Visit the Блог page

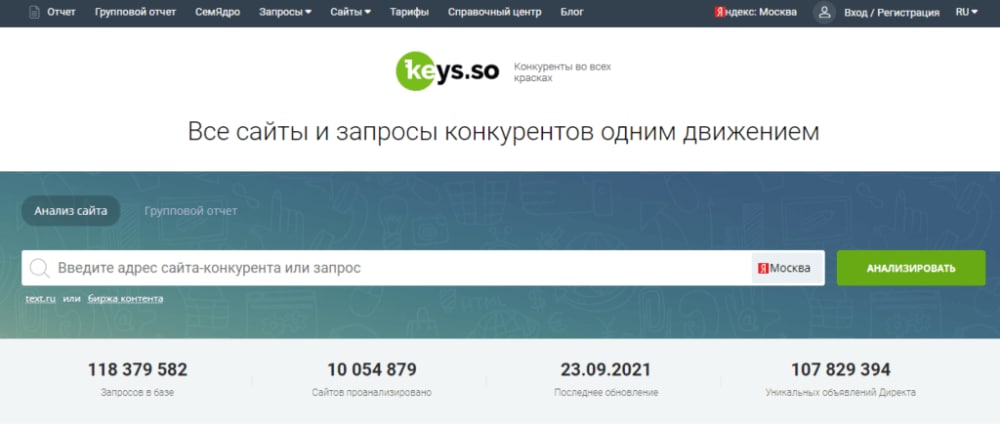click(571, 12)
